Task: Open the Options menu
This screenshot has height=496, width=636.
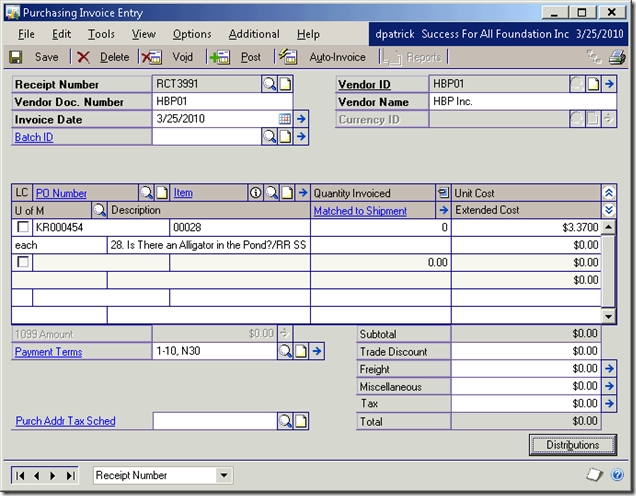Action: pyautogui.click(x=192, y=34)
